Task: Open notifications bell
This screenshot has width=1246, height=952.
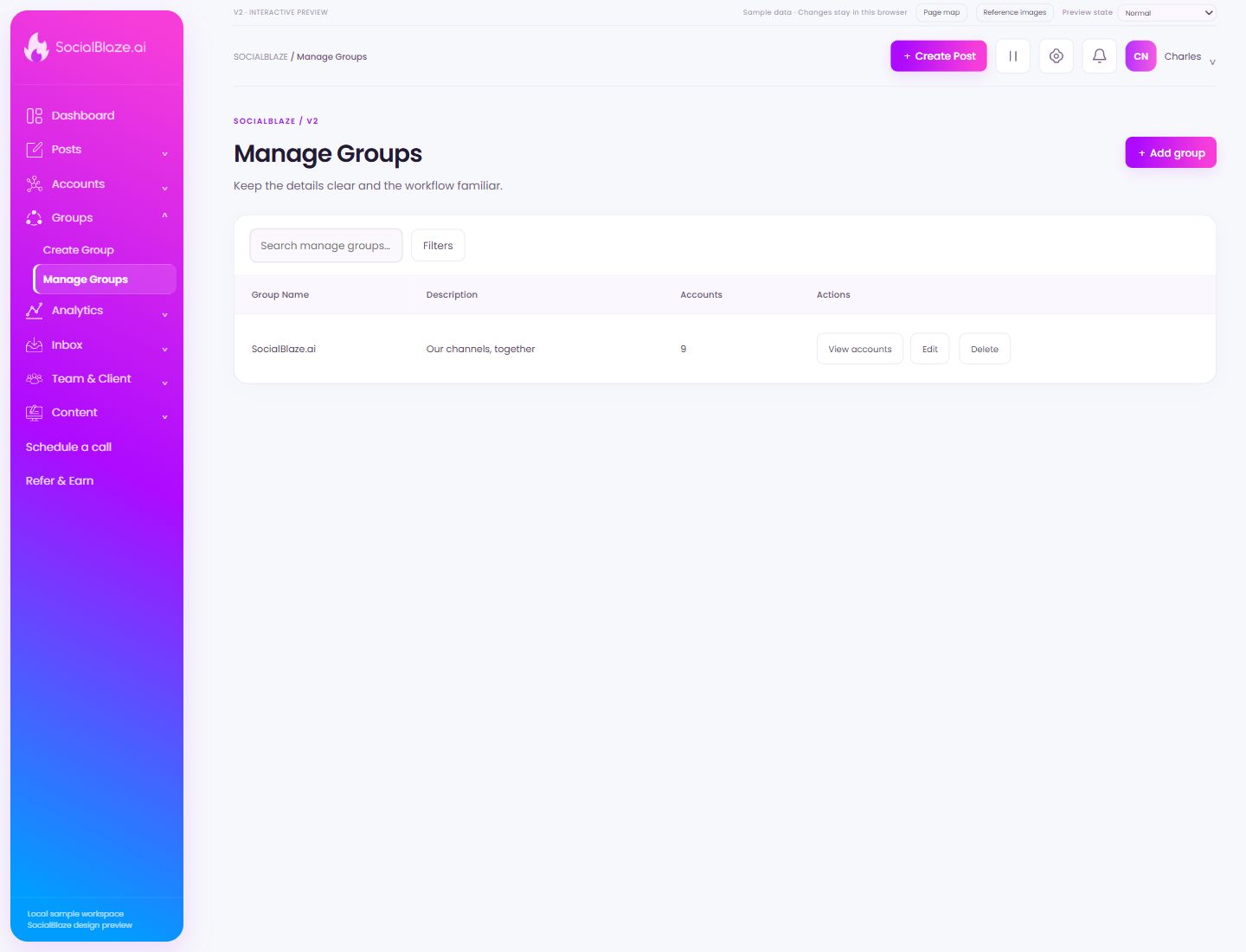Action: pos(1099,56)
